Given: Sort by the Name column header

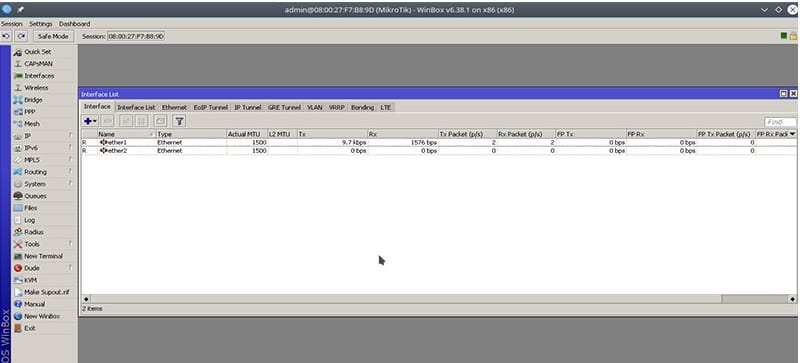Looking at the screenshot, I should pyautogui.click(x=127, y=134).
